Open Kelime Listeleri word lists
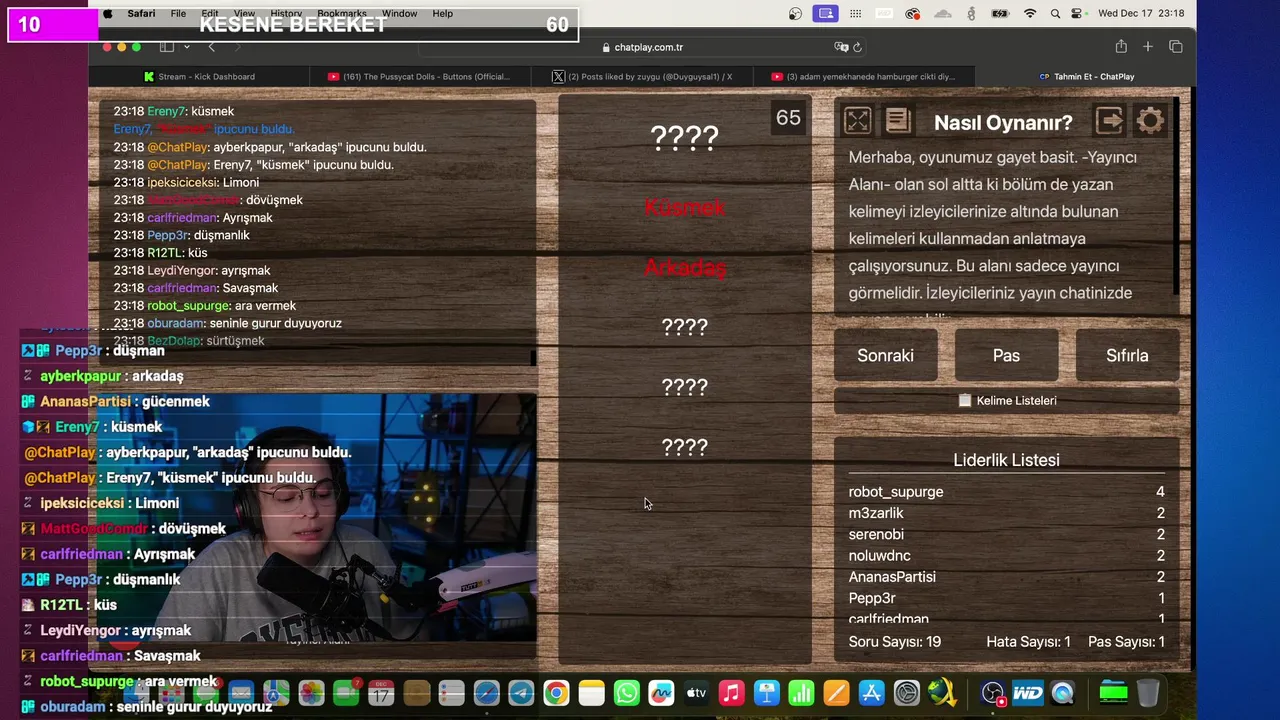 pos(1006,400)
